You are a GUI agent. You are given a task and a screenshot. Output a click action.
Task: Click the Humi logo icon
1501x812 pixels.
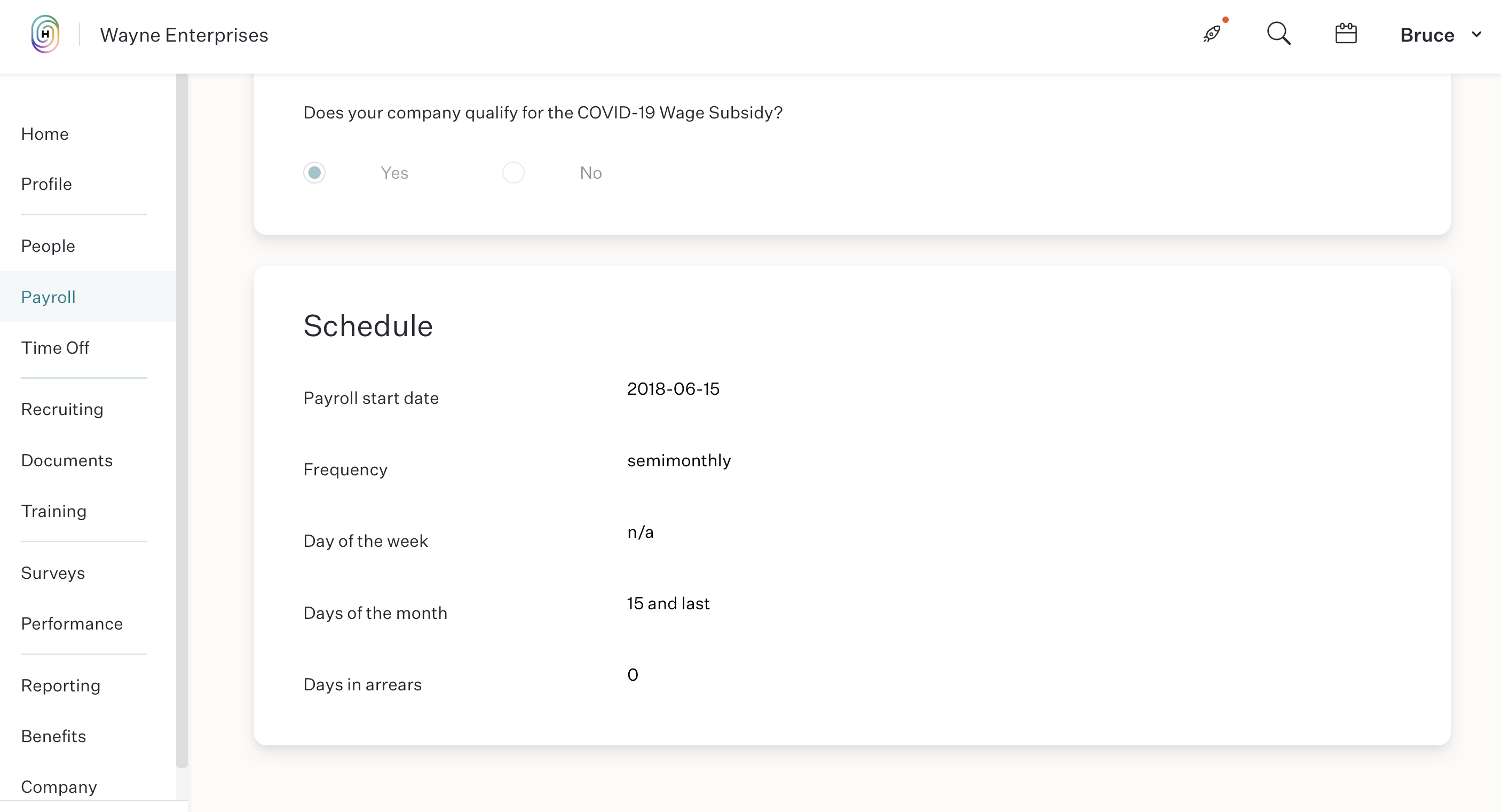coord(45,34)
